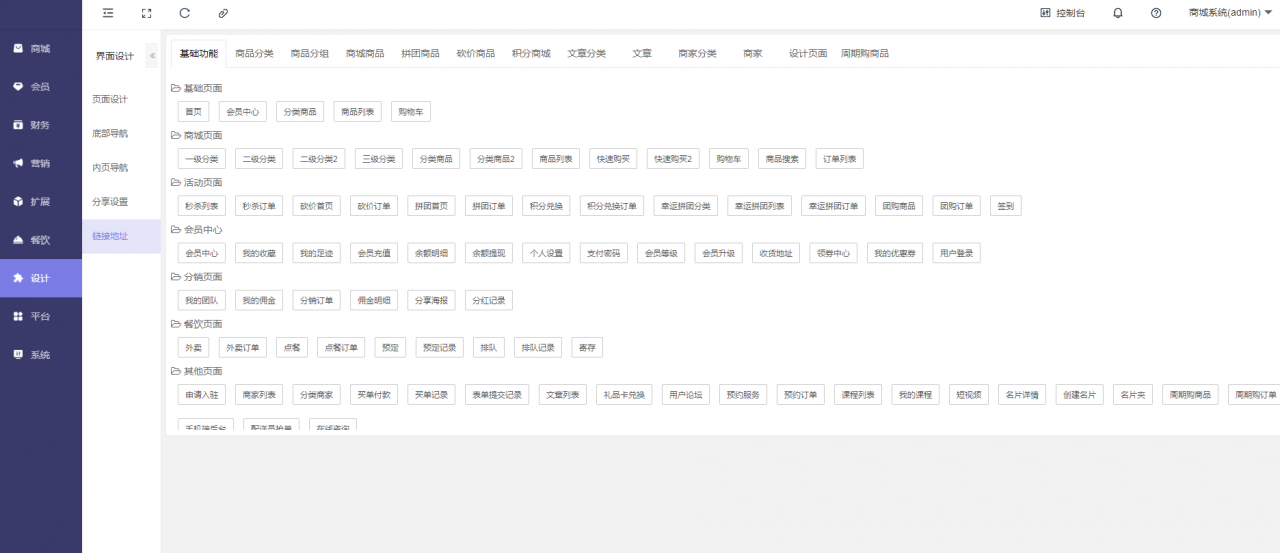Switch to the 基础功能 tab
The image size is (1280, 553).
(198, 53)
